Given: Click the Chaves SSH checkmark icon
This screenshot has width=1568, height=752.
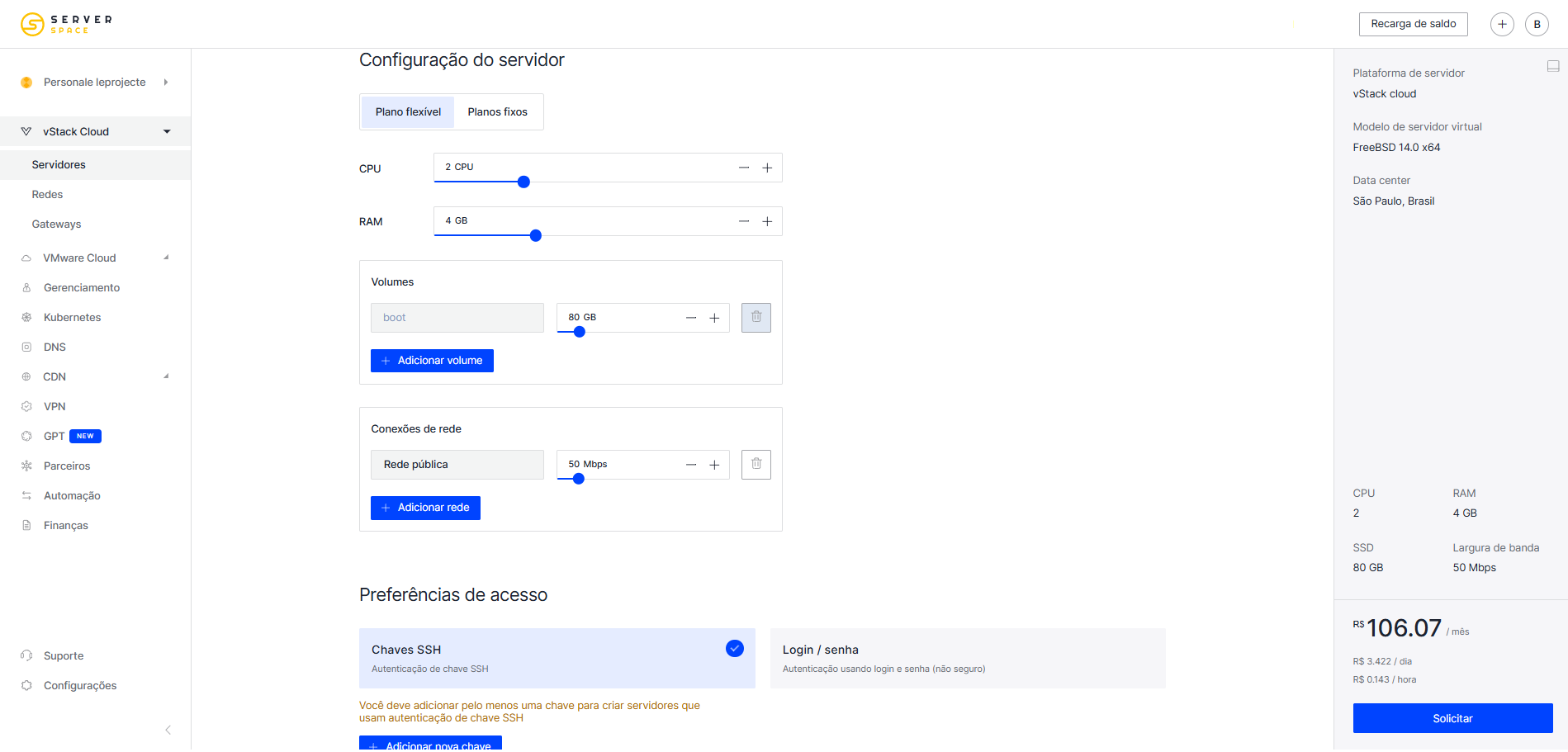Looking at the screenshot, I should click(735, 649).
